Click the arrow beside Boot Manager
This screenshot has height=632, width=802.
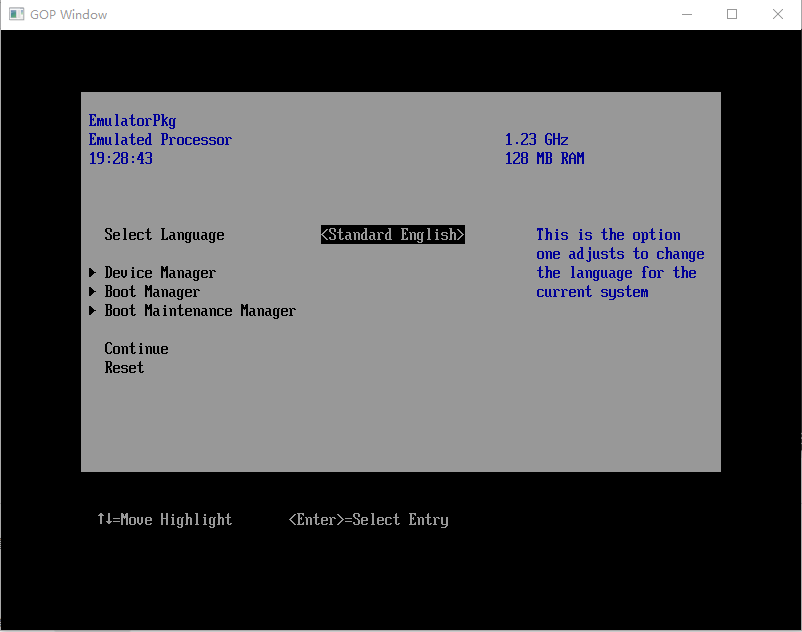93,291
